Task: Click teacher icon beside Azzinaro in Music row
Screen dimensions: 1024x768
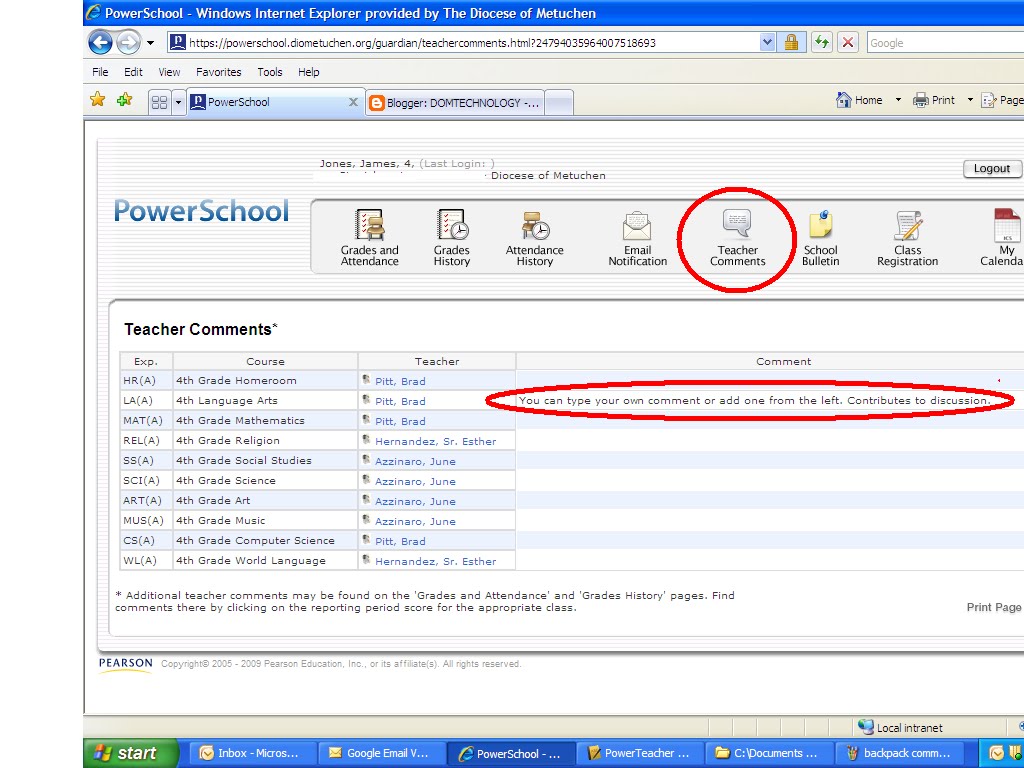Action: 366,520
